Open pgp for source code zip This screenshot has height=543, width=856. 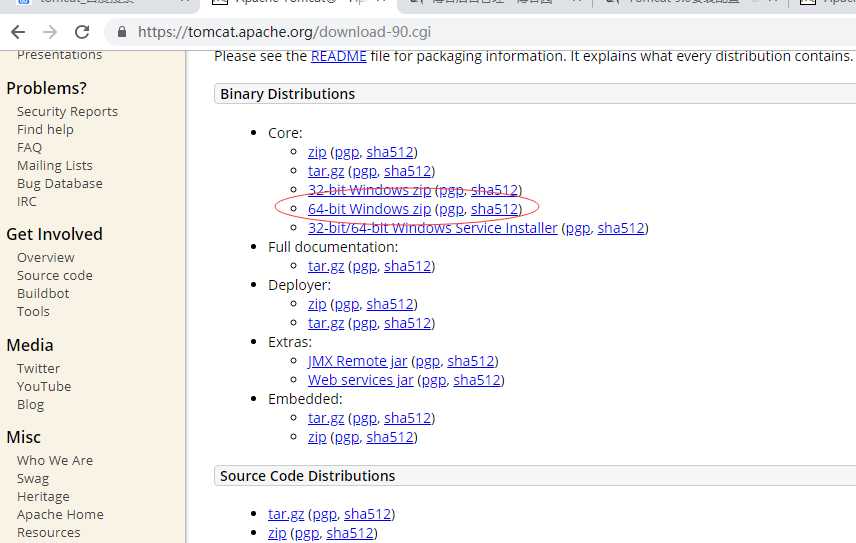[307, 533]
